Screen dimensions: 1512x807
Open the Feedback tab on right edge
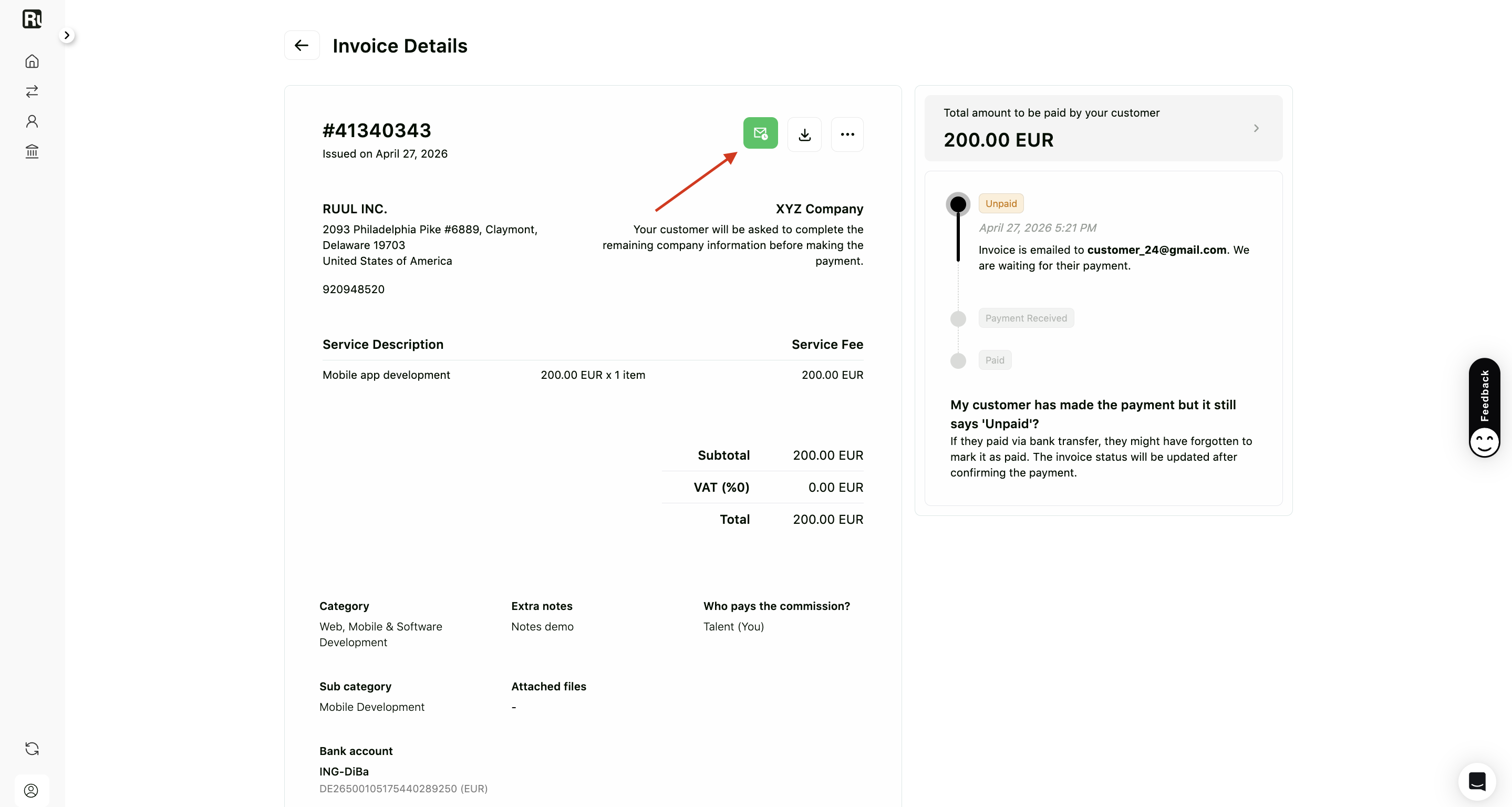[1484, 407]
